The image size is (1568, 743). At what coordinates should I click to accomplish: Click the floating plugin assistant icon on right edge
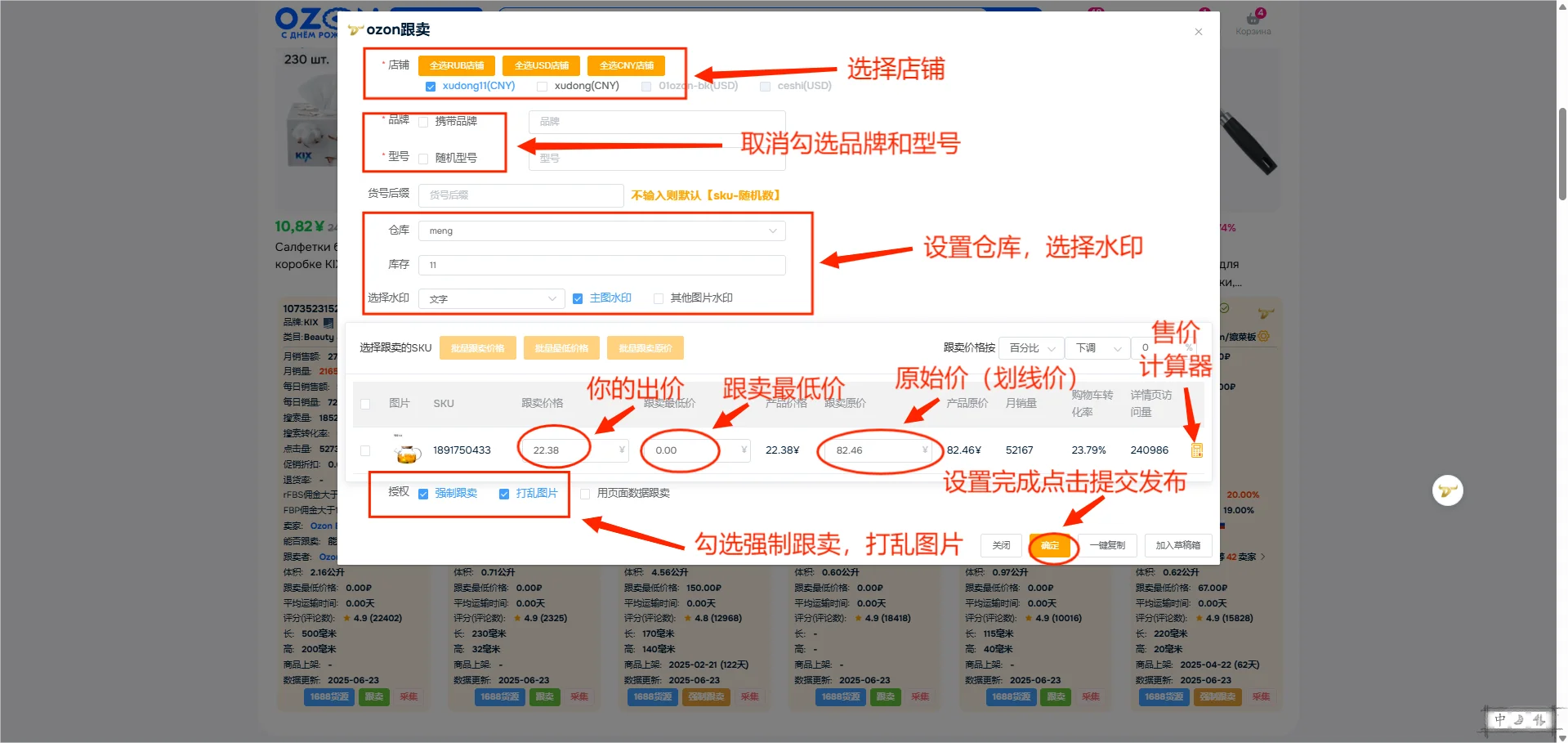tap(1446, 490)
